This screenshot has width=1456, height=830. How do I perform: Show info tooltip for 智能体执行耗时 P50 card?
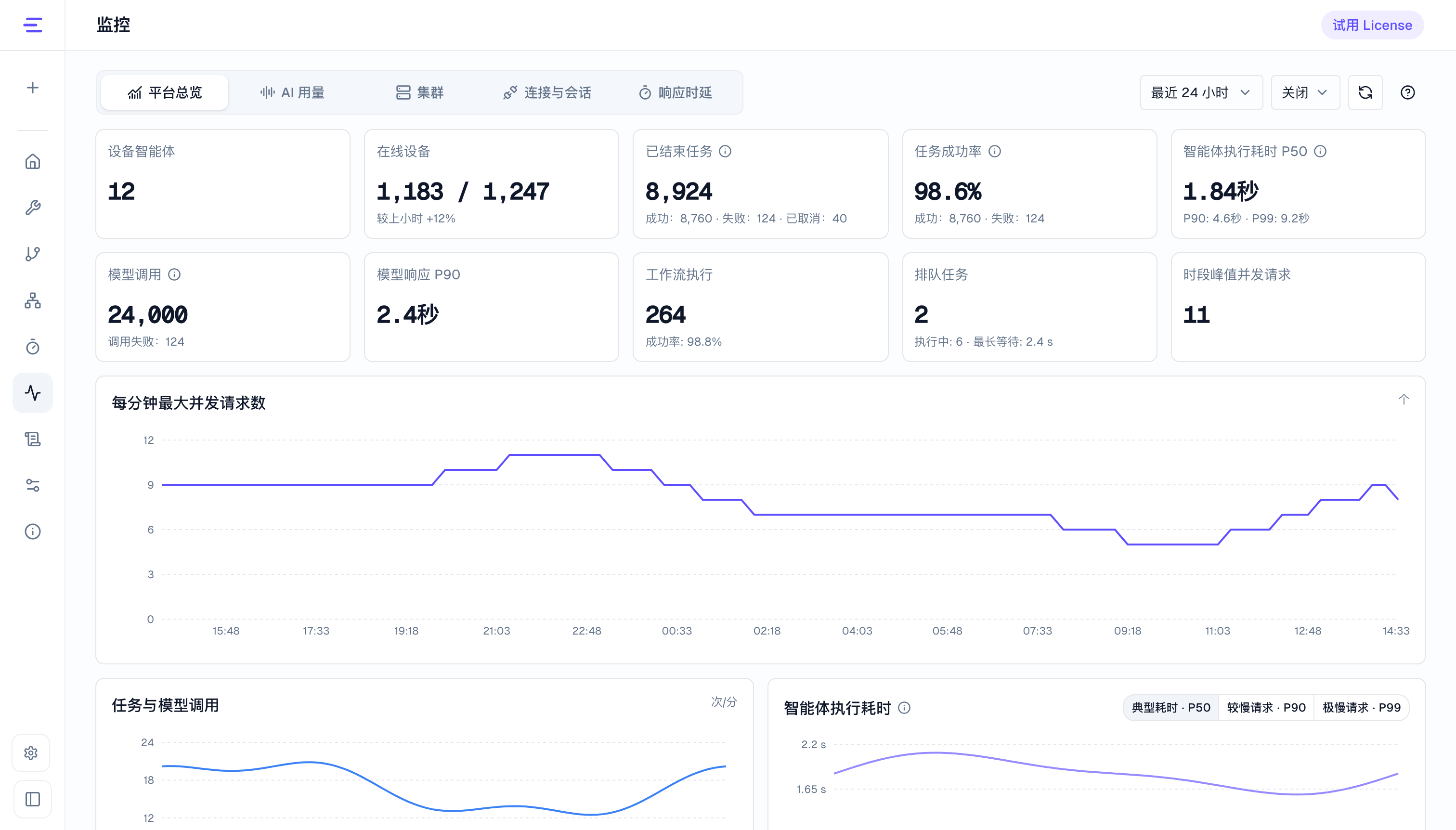click(x=1320, y=151)
